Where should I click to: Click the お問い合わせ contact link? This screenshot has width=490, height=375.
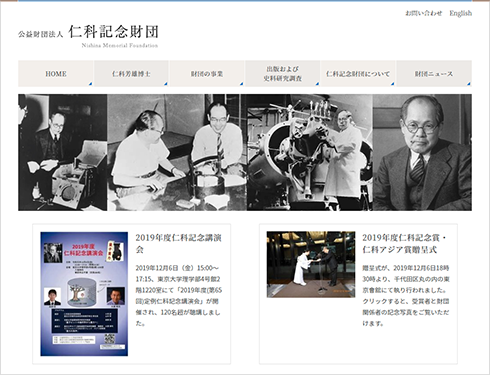(423, 13)
